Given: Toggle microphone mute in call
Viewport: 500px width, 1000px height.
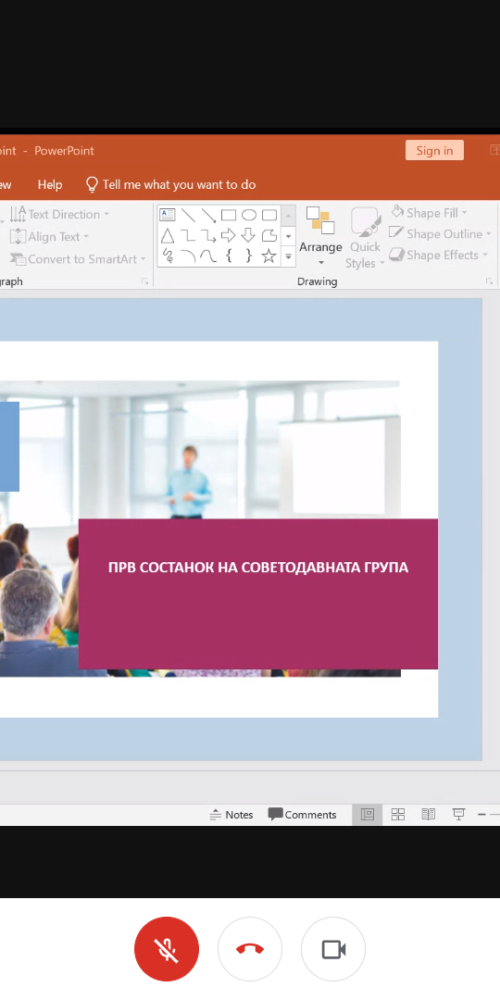Looking at the screenshot, I should coord(166,949).
